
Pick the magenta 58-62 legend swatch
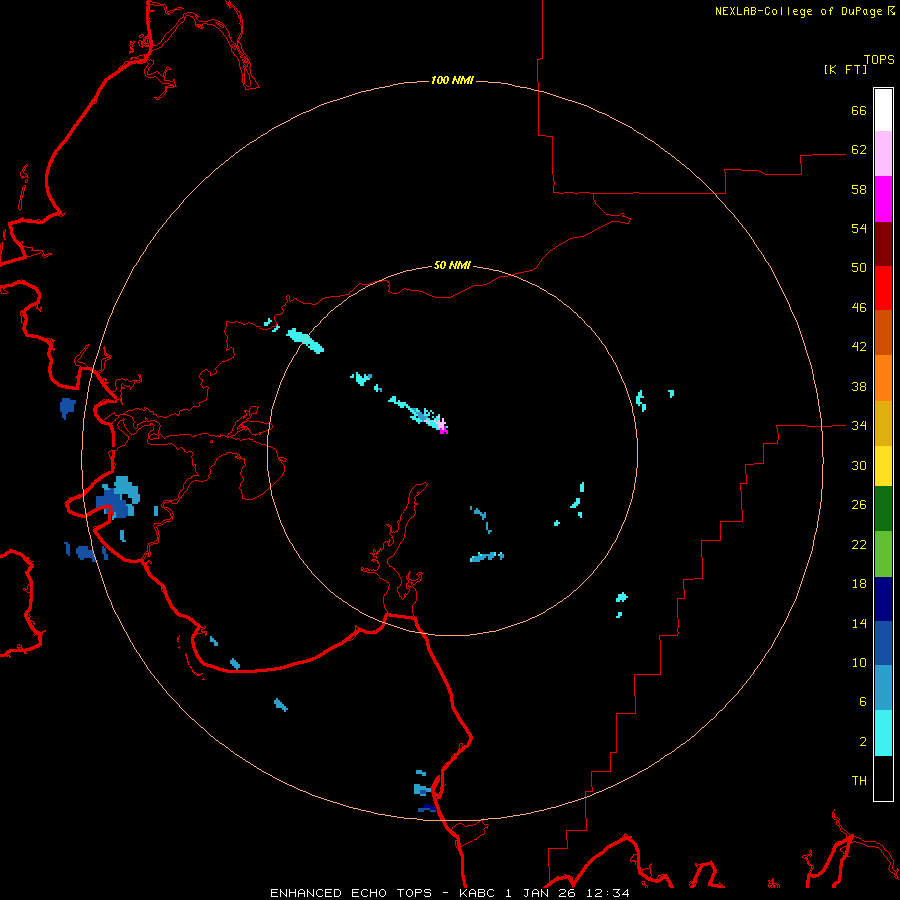click(883, 199)
